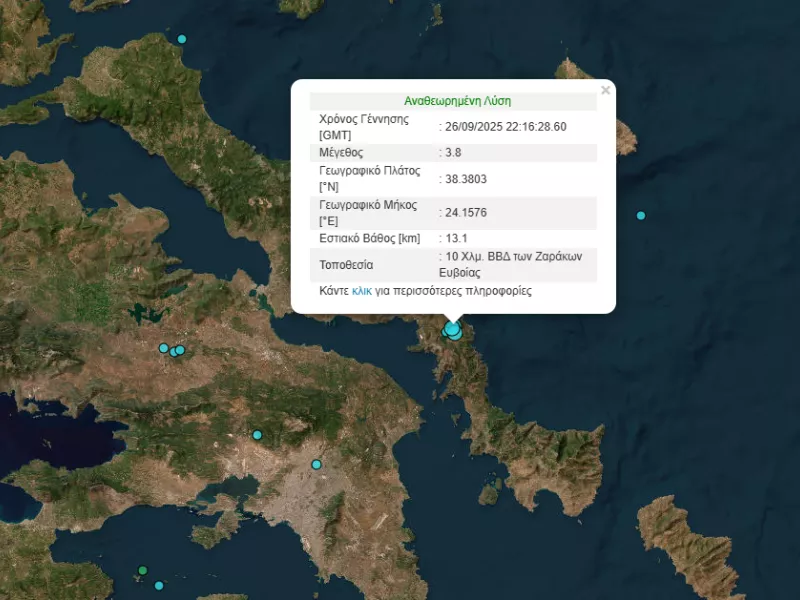Select the focal depth value 13.1
800x600 pixels.
pyautogui.click(x=455, y=238)
